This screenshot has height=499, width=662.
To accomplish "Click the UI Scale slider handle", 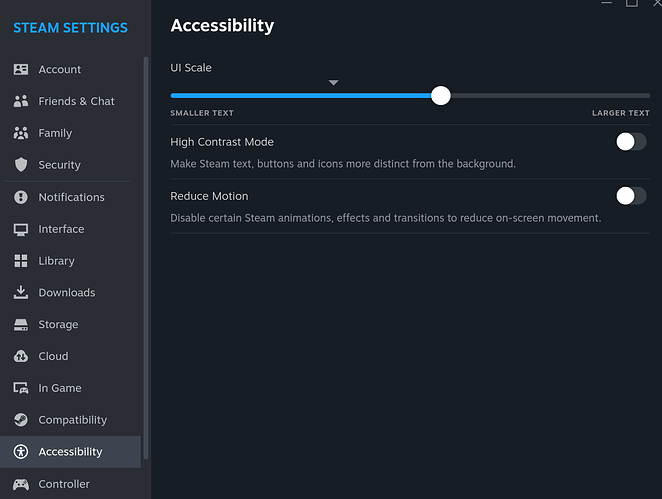I will tap(441, 96).
